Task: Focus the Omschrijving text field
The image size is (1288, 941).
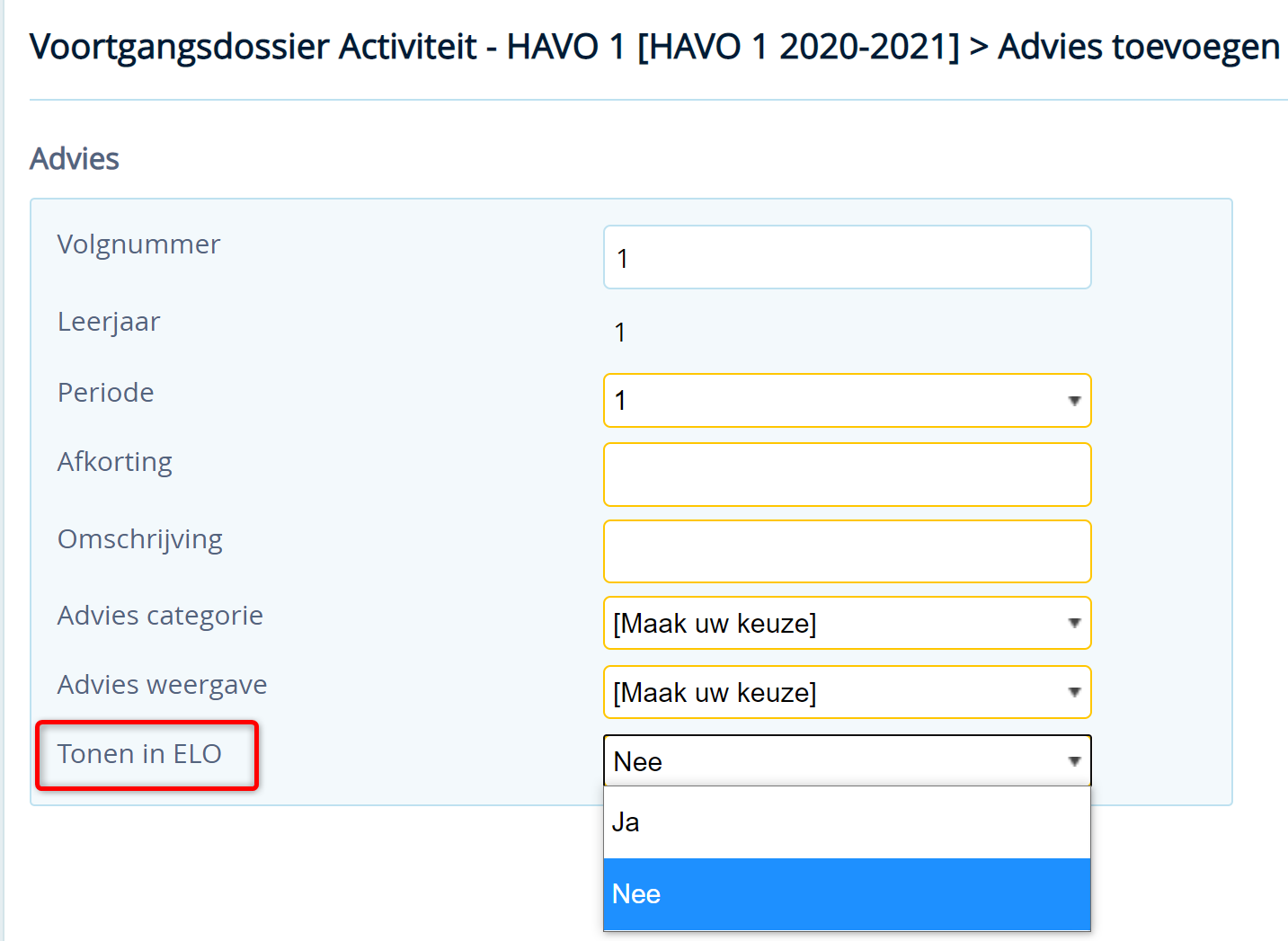Action: (847, 552)
